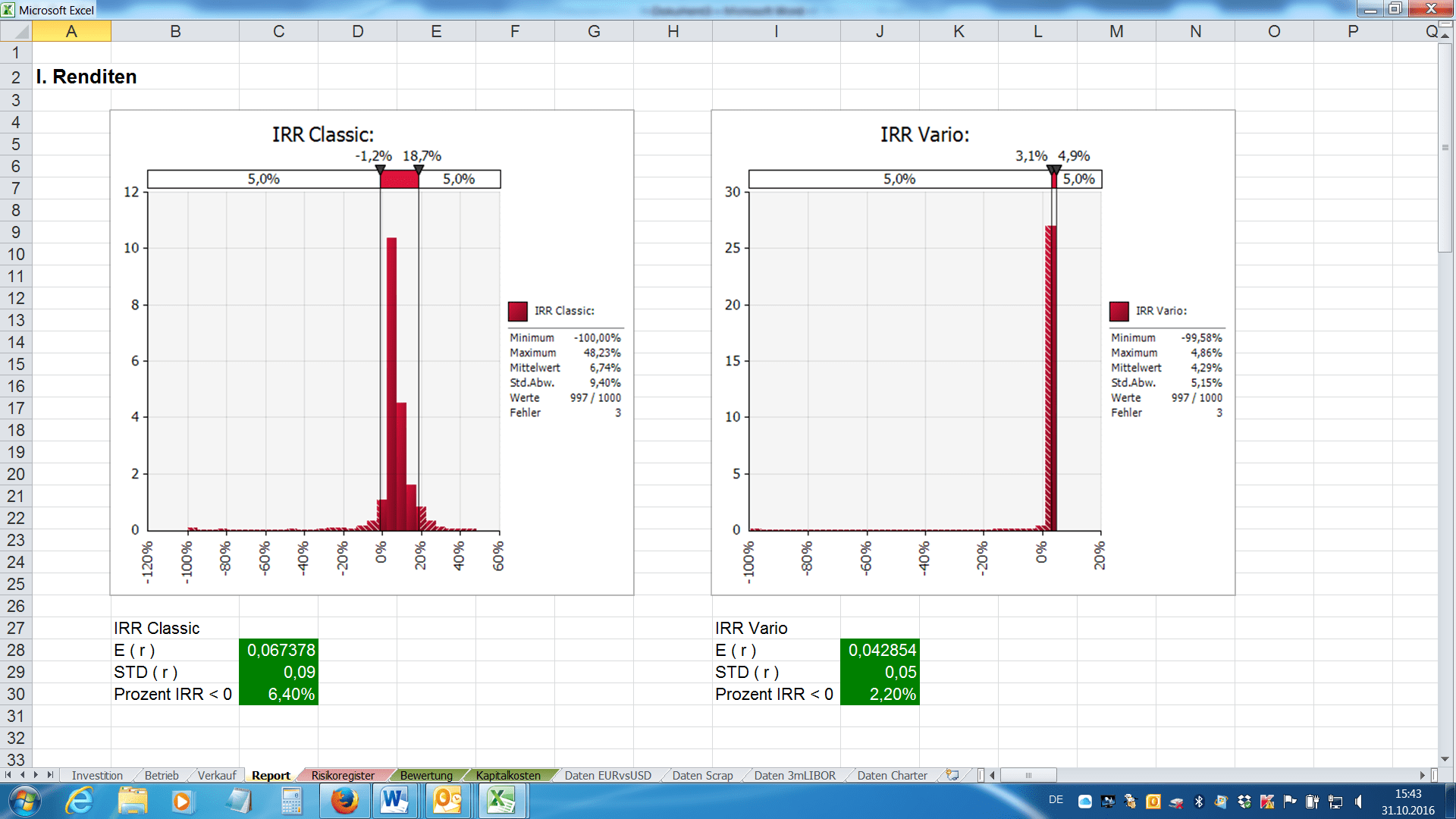Open Word from the taskbar

pos(394,801)
